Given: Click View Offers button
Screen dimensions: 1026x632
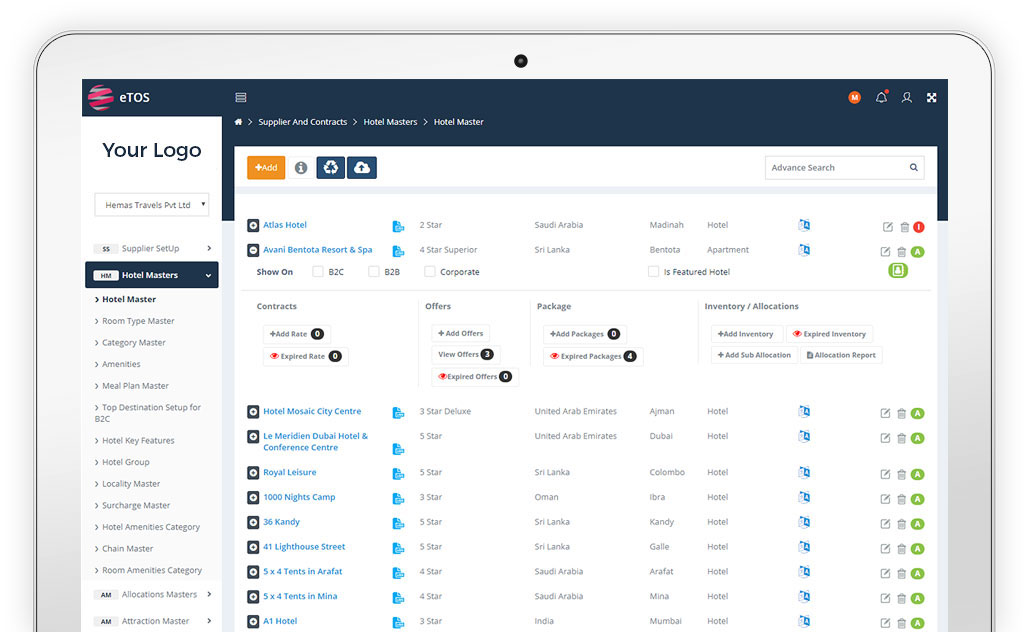Looking at the screenshot, I should click(x=465, y=355).
